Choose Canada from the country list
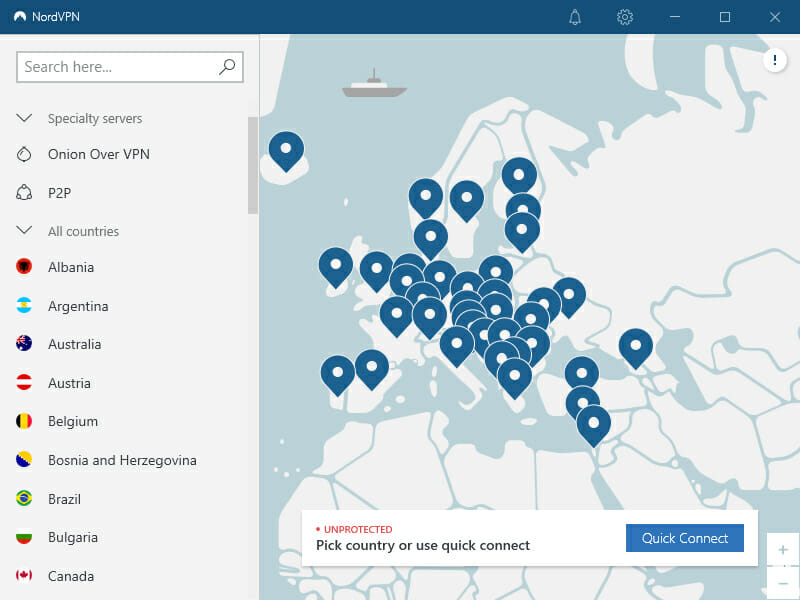Viewport: 800px width, 600px height. click(71, 576)
